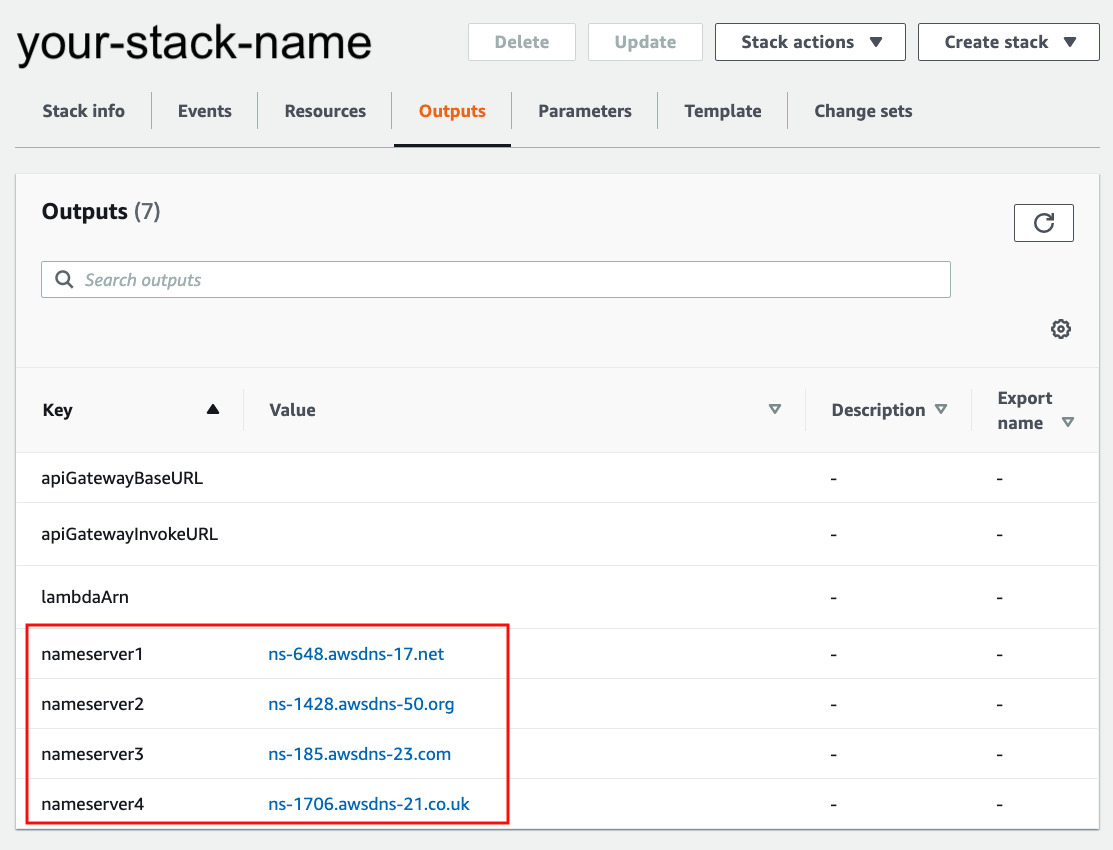Screen dimensions: 1113x850
Task: Click the Update button
Action: (645, 42)
